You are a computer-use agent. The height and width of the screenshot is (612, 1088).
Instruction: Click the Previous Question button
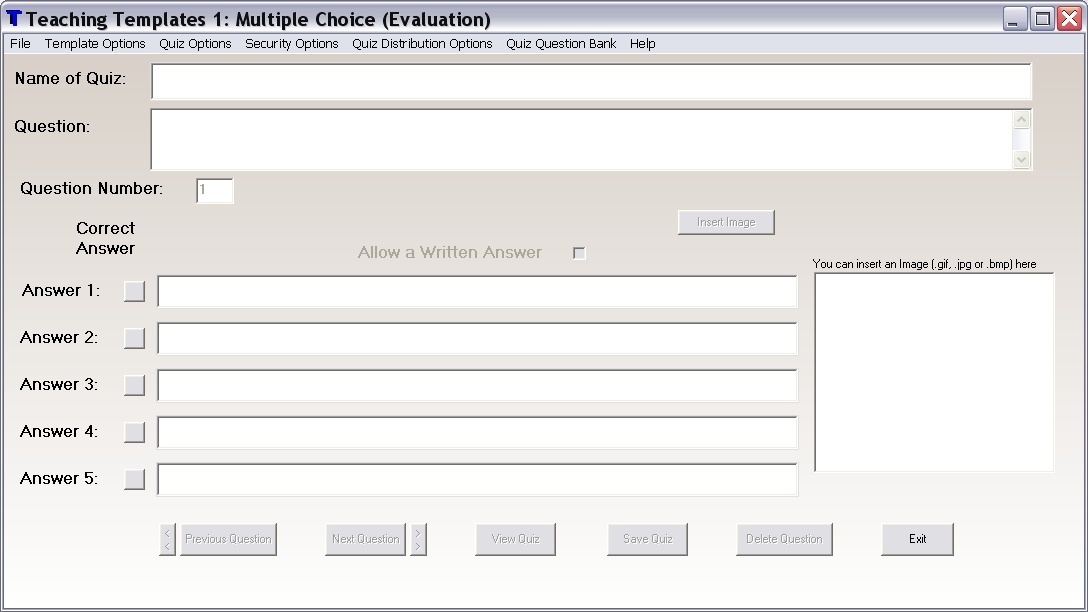pyautogui.click(x=228, y=539)
